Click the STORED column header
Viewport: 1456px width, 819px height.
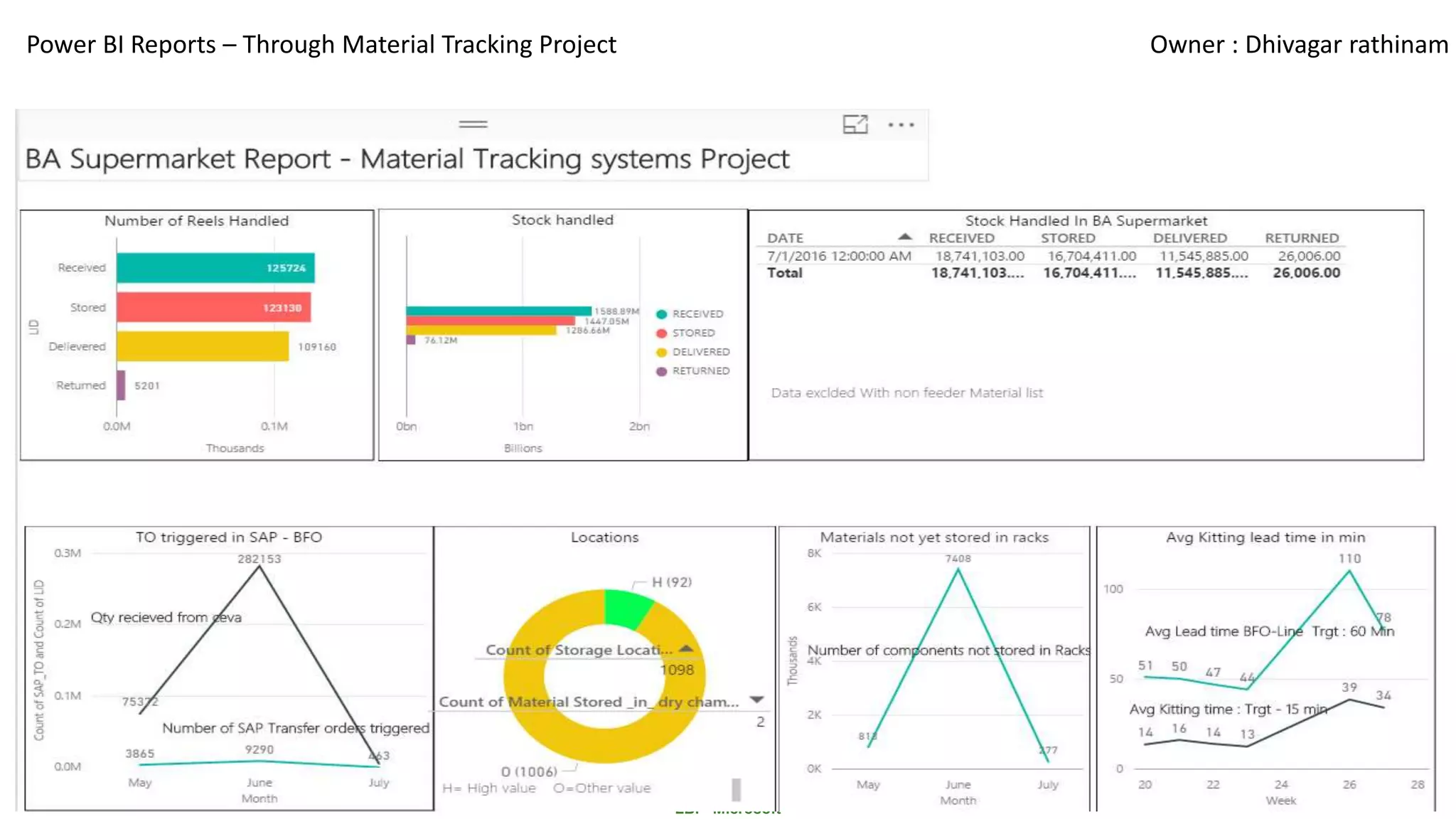coord(1068,238)
